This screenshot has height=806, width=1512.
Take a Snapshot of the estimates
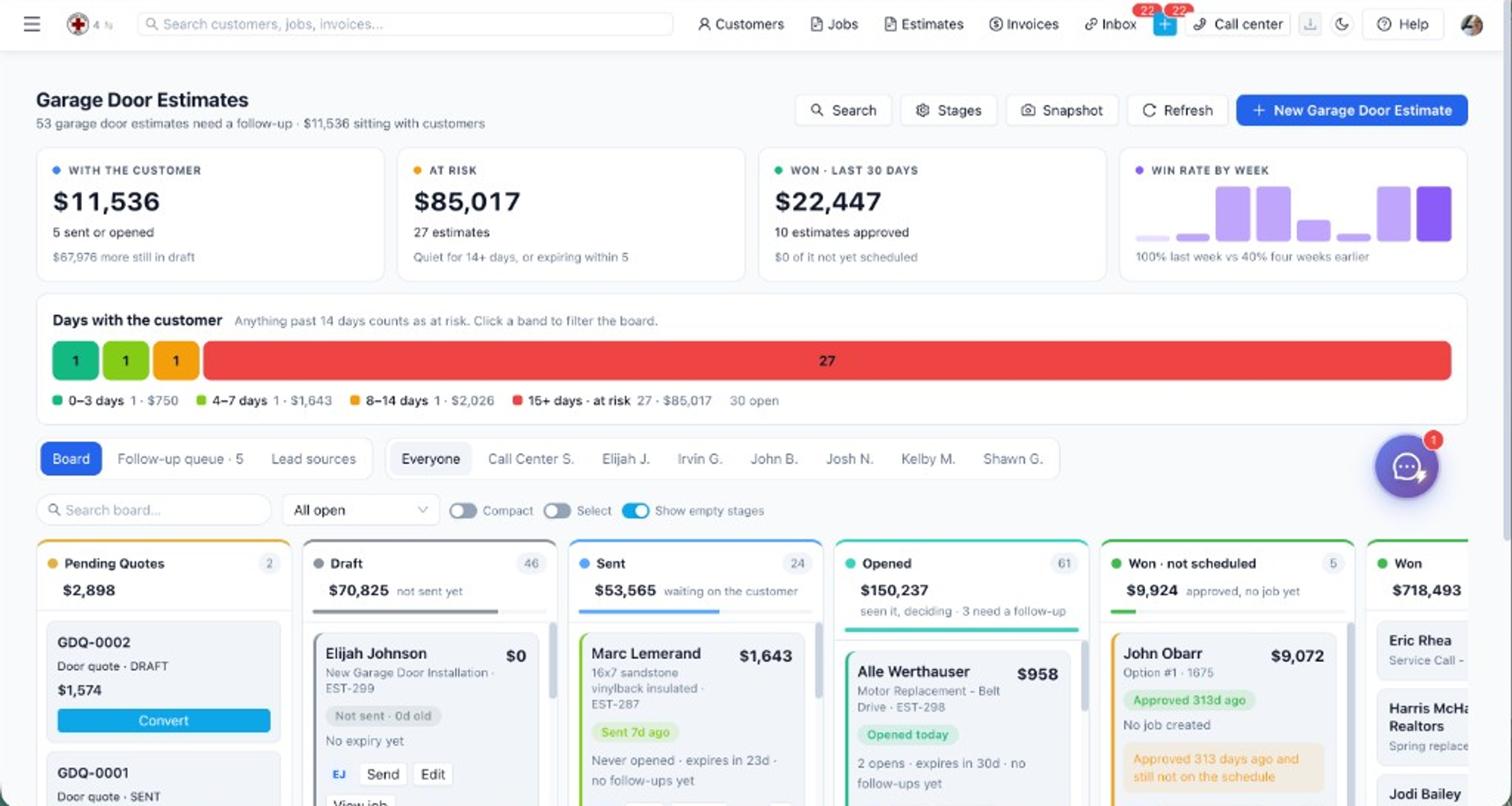[x=1062, y=110]
